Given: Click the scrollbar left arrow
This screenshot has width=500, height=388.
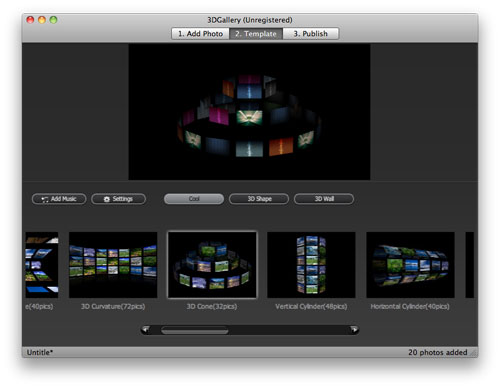Looking at the screenshot, I should pos(145,330).
